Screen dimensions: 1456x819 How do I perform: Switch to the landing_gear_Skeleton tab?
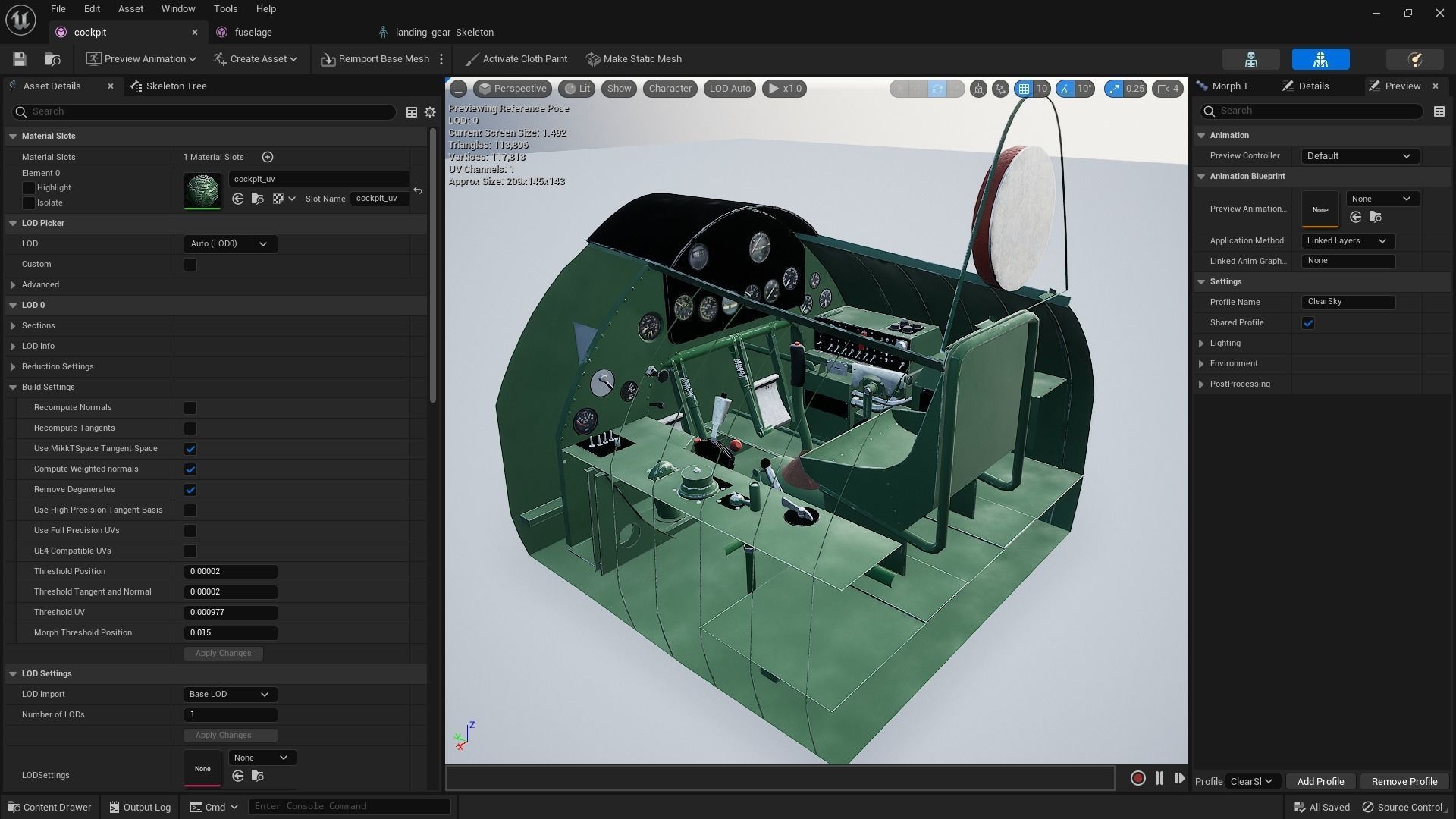pyautogui.click(x=444, y=33)
